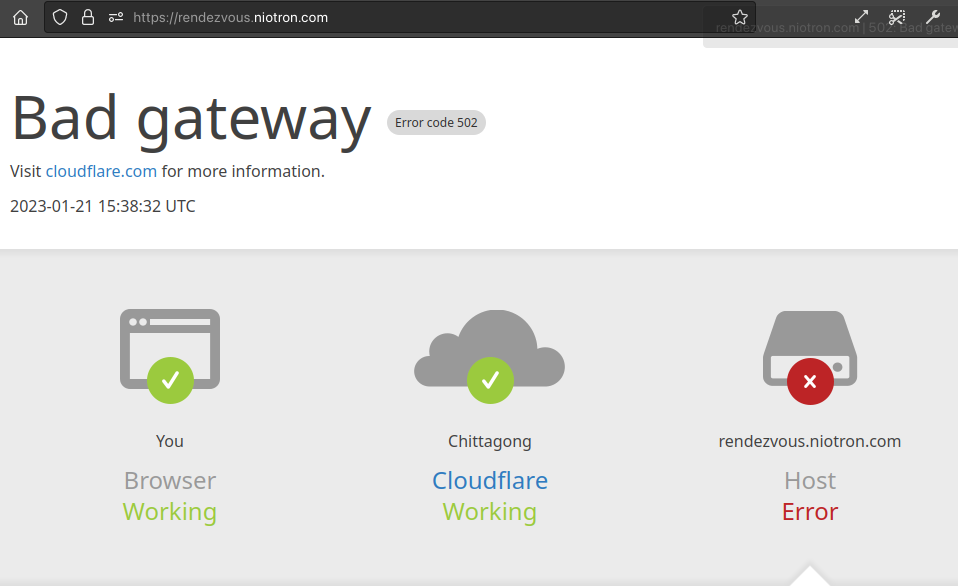Viewport: 958px width, 588px height.
Task: Open the site permissions icon
Action: [x=116, y=17]
